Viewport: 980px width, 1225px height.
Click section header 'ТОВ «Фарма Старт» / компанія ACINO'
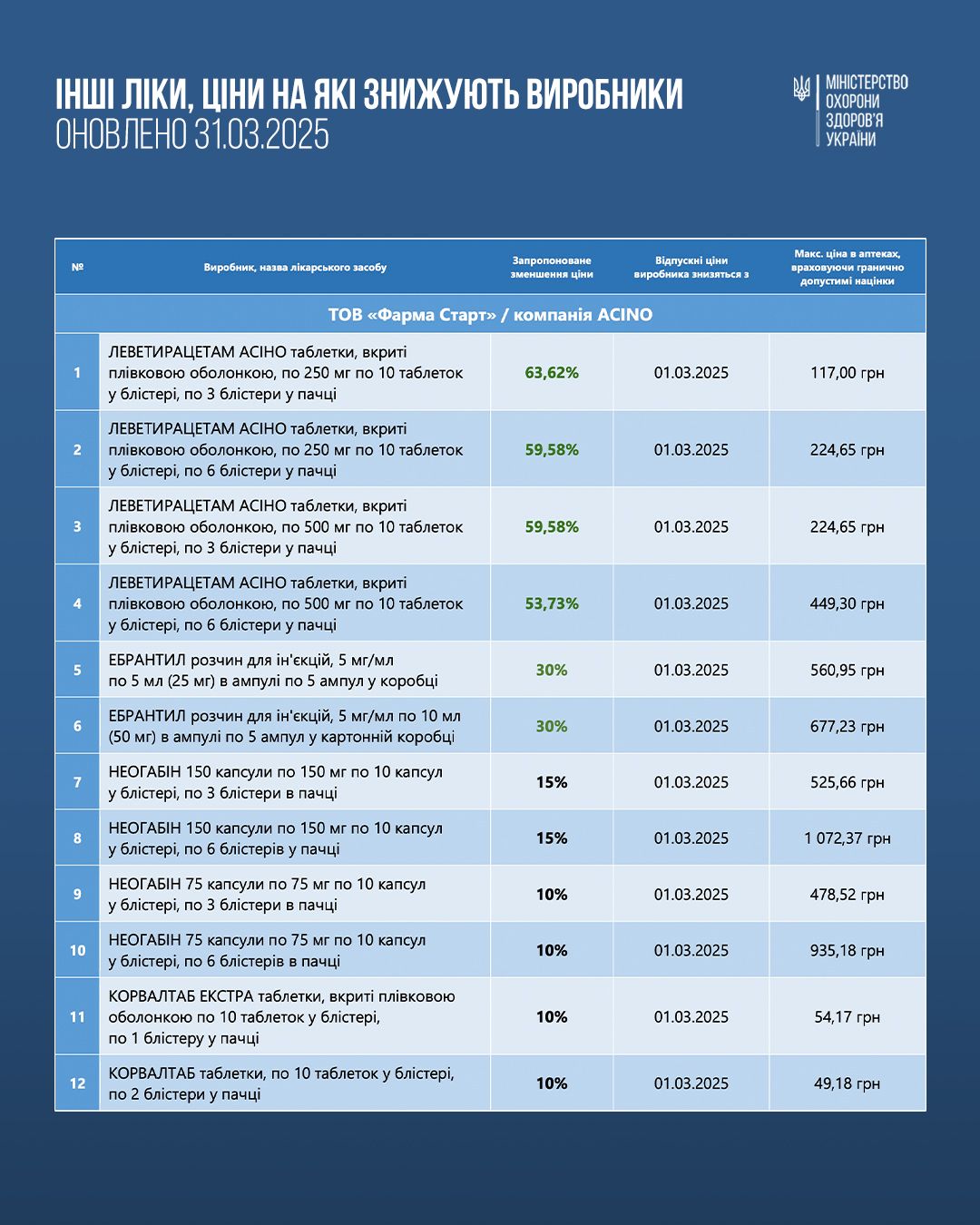tap(490, 314)
